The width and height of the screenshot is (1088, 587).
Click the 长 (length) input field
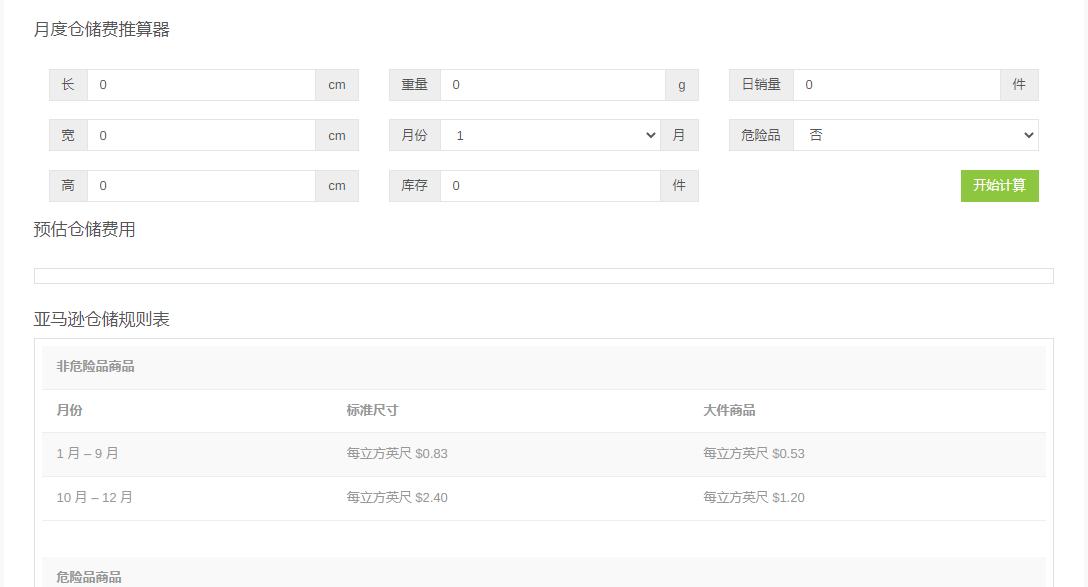pos(200,85)
